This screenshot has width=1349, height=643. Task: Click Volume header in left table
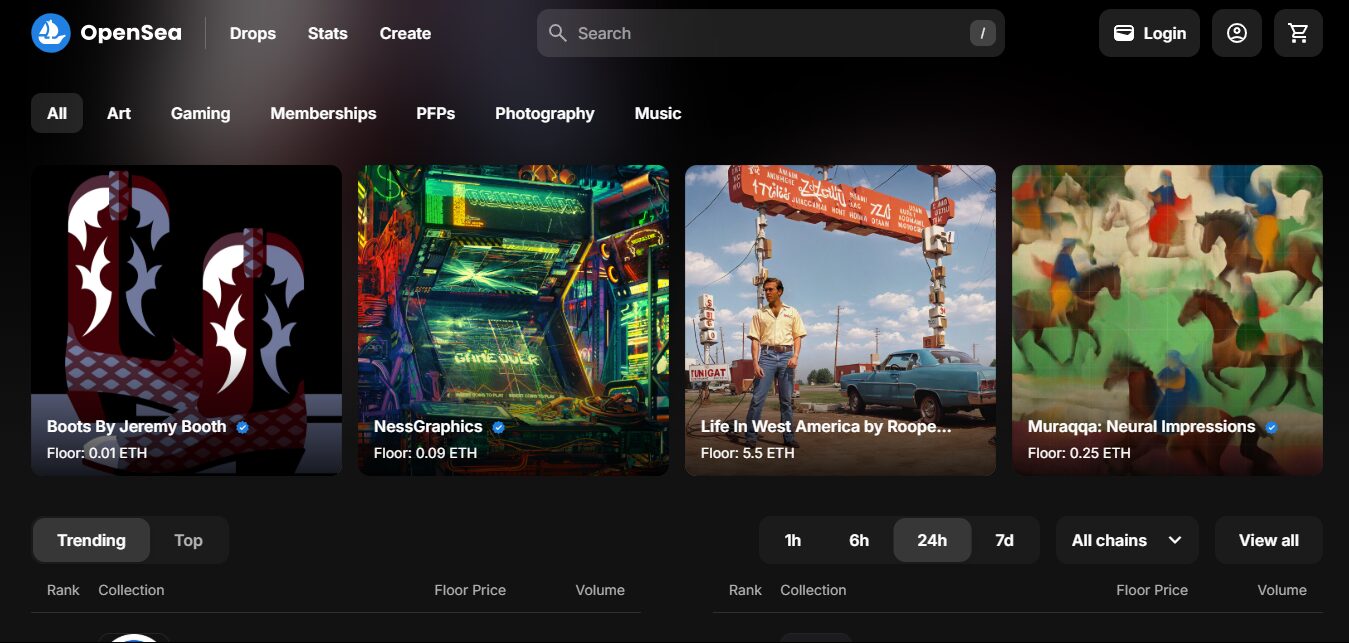click(600, 590)
